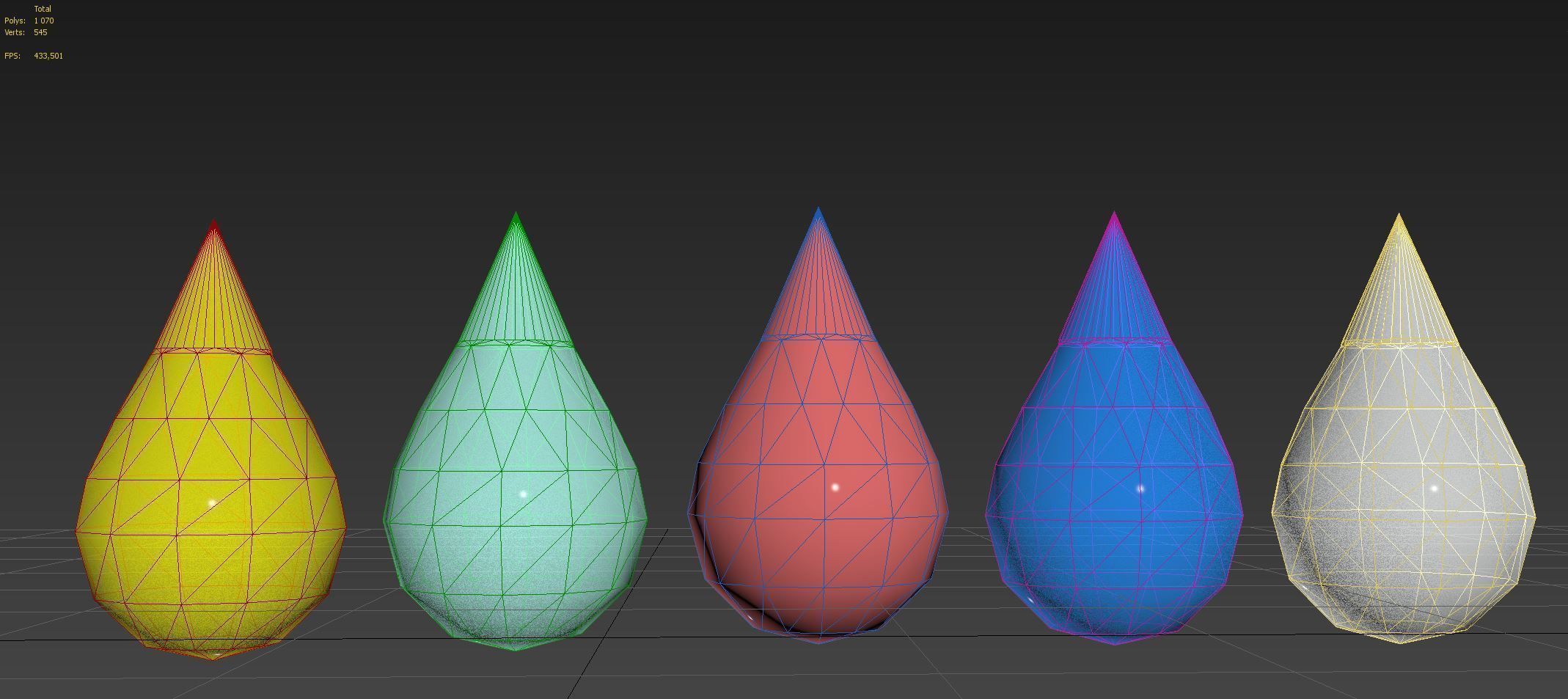Click the Verts count value 545
The width and height of the screenshot is (1568, 699).
(40, 32)
